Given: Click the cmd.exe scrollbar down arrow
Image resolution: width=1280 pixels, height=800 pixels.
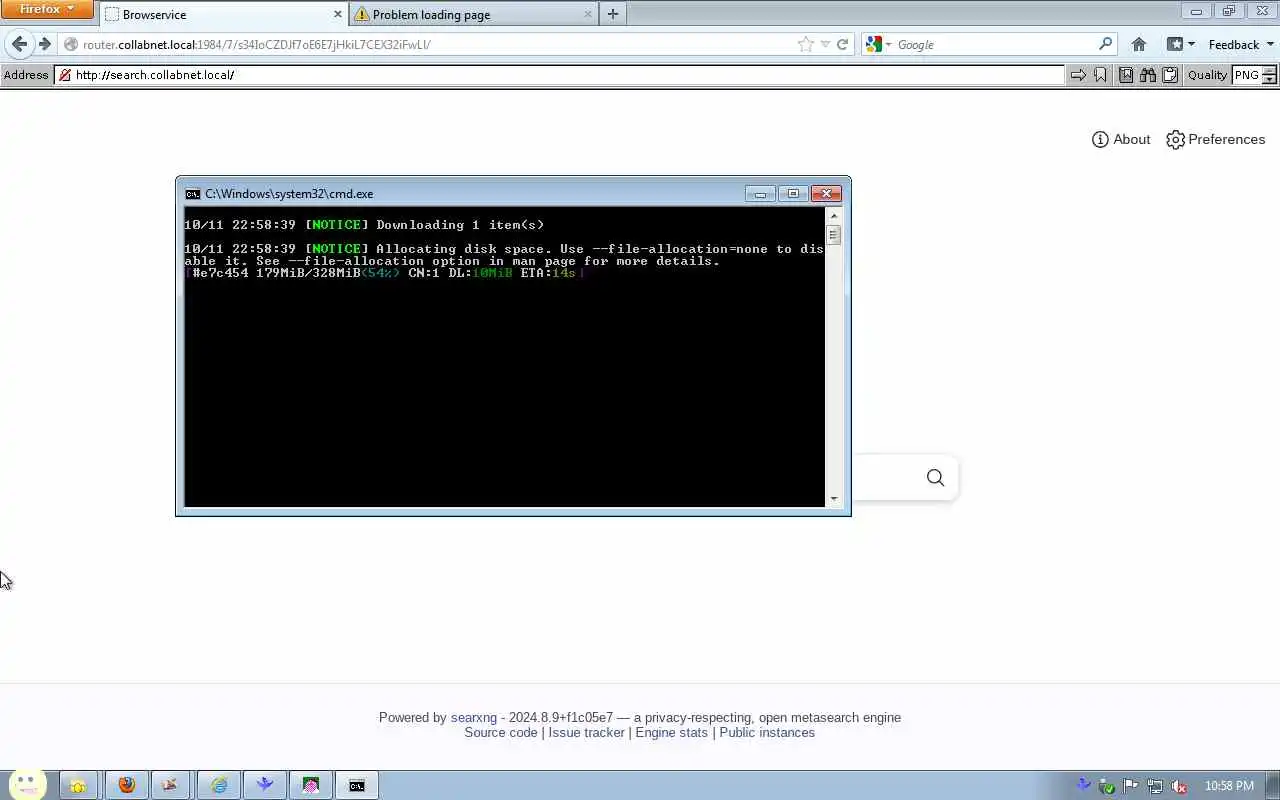Looking at the screenshot, I should pyautogui.click(x=834, y=498).
